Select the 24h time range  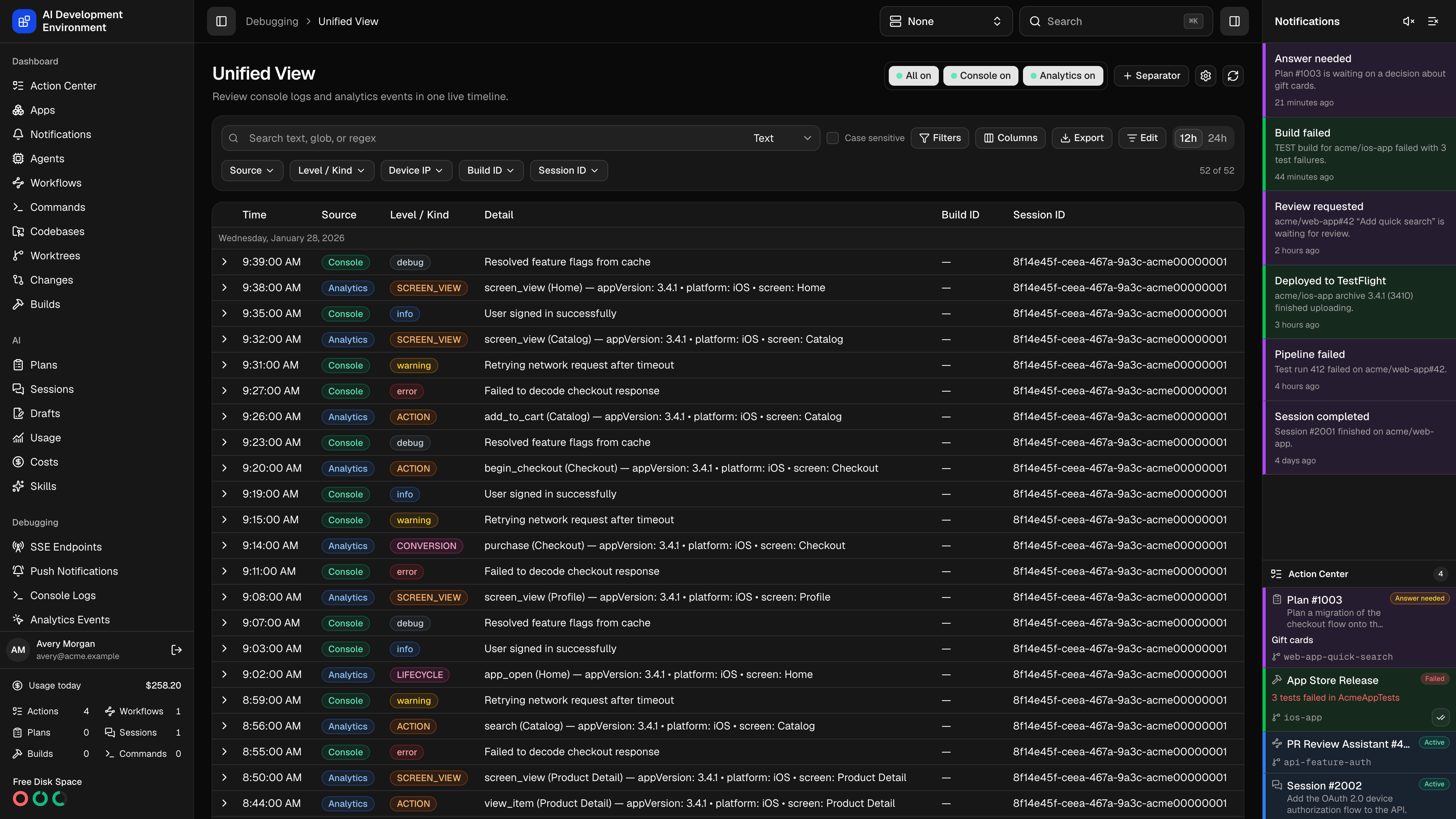[x=1217, y=138]
